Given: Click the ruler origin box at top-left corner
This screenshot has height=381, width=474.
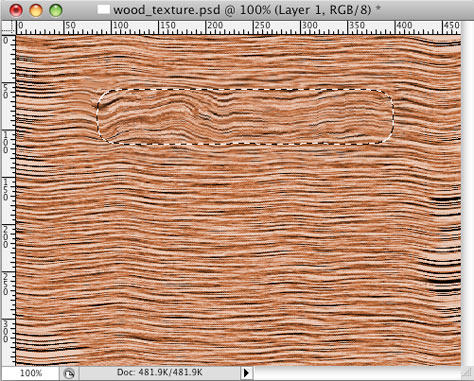Looking at the screenshot, I should tap(8, 27).
